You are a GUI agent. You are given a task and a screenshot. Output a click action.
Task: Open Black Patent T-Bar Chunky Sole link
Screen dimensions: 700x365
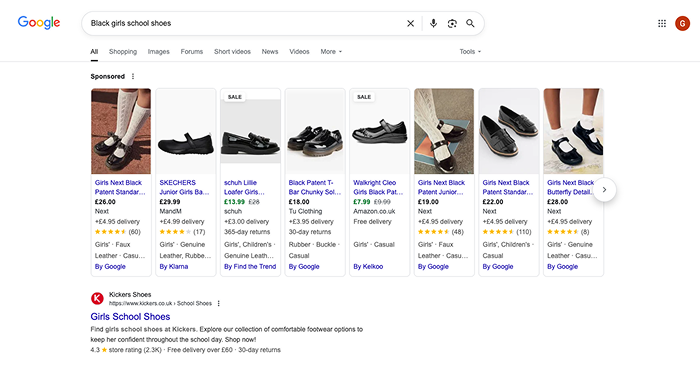tap(315, 187)
